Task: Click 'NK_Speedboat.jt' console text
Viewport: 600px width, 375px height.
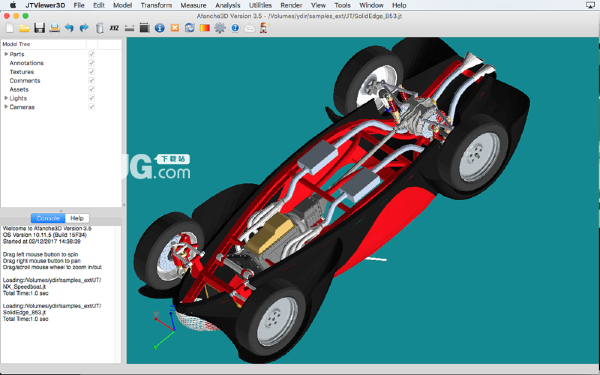Action: click(24, 286)
